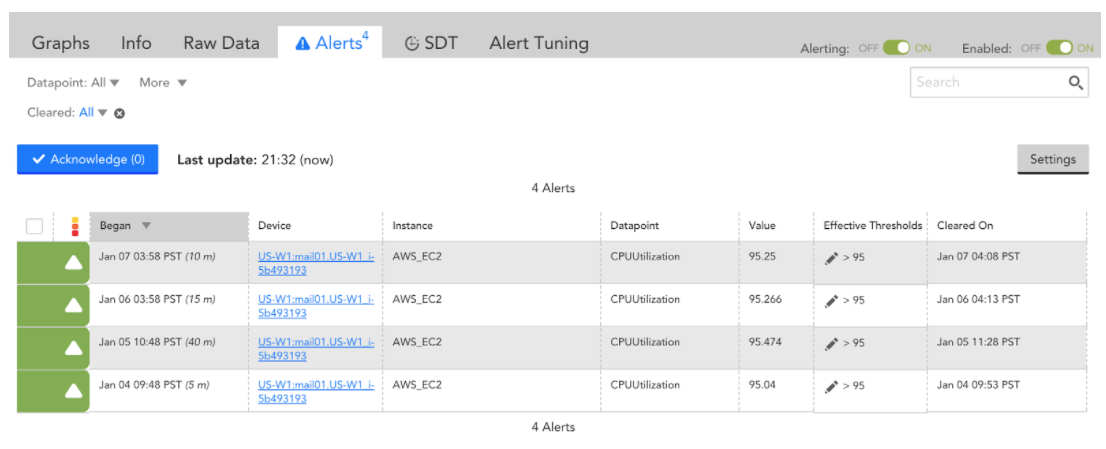Check the select-all alerts checkbox
Screen dimensions: 1106x449
click(35, 226)
